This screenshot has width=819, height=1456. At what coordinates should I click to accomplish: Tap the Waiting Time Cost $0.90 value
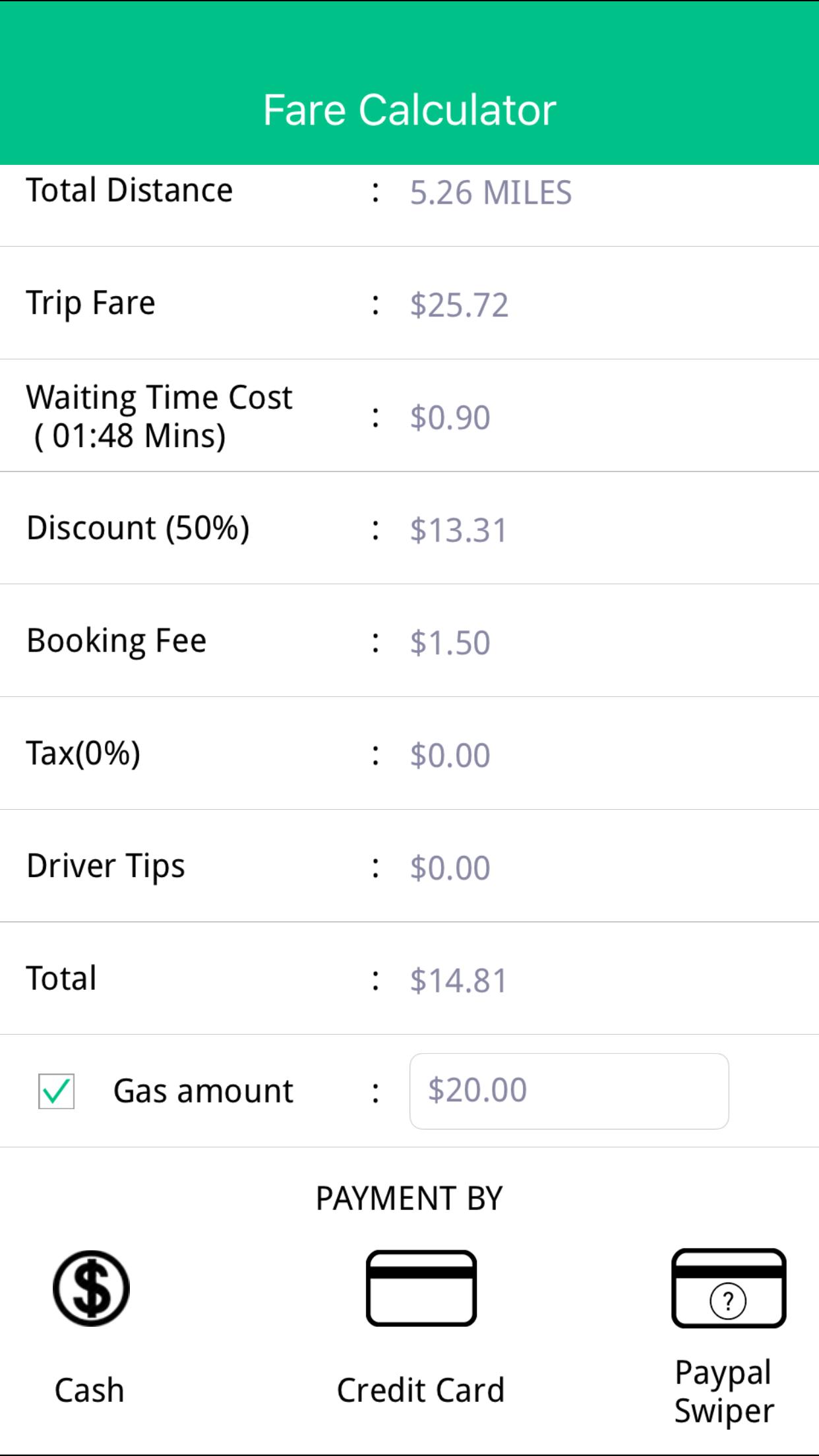pyautogui.click(x=450, y=417)
